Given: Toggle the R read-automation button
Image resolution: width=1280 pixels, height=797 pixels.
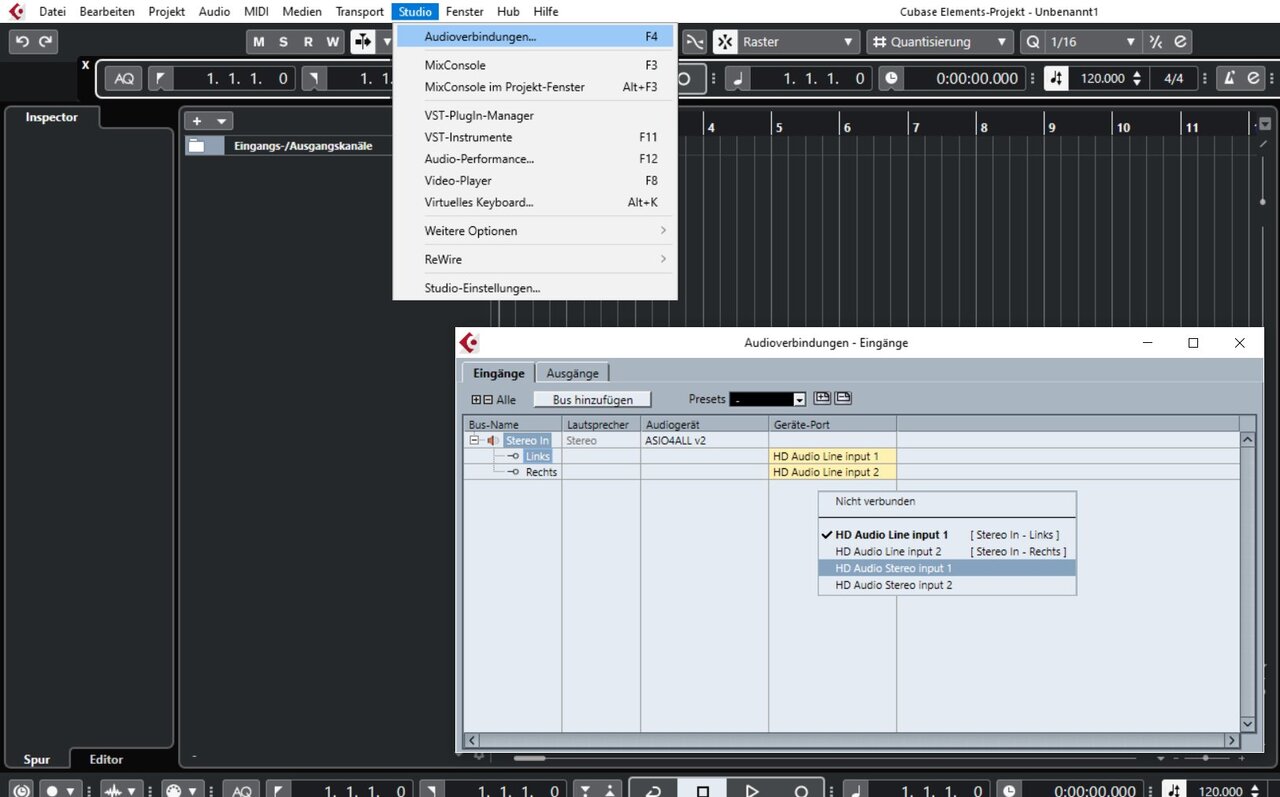Looking at the screenshot, I should pyautogui.click(x=308, y=42).
